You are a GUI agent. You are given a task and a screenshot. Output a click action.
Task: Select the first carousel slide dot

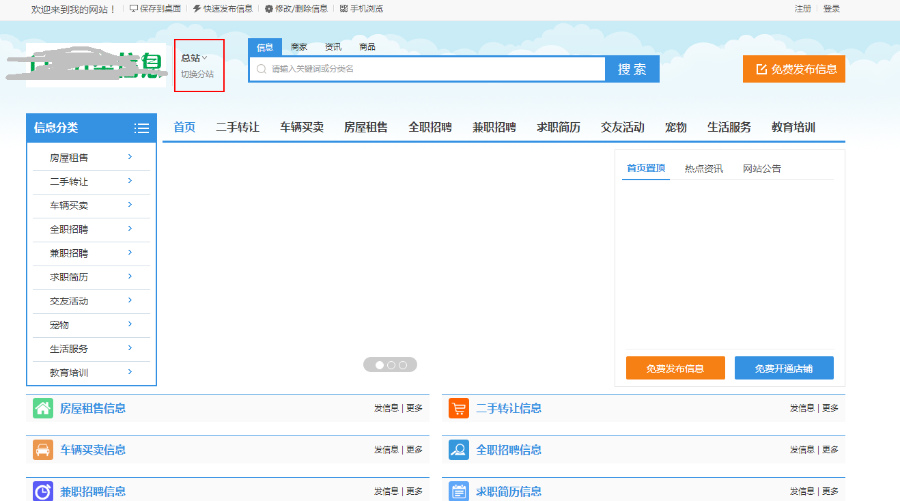(x=379, y=365)
